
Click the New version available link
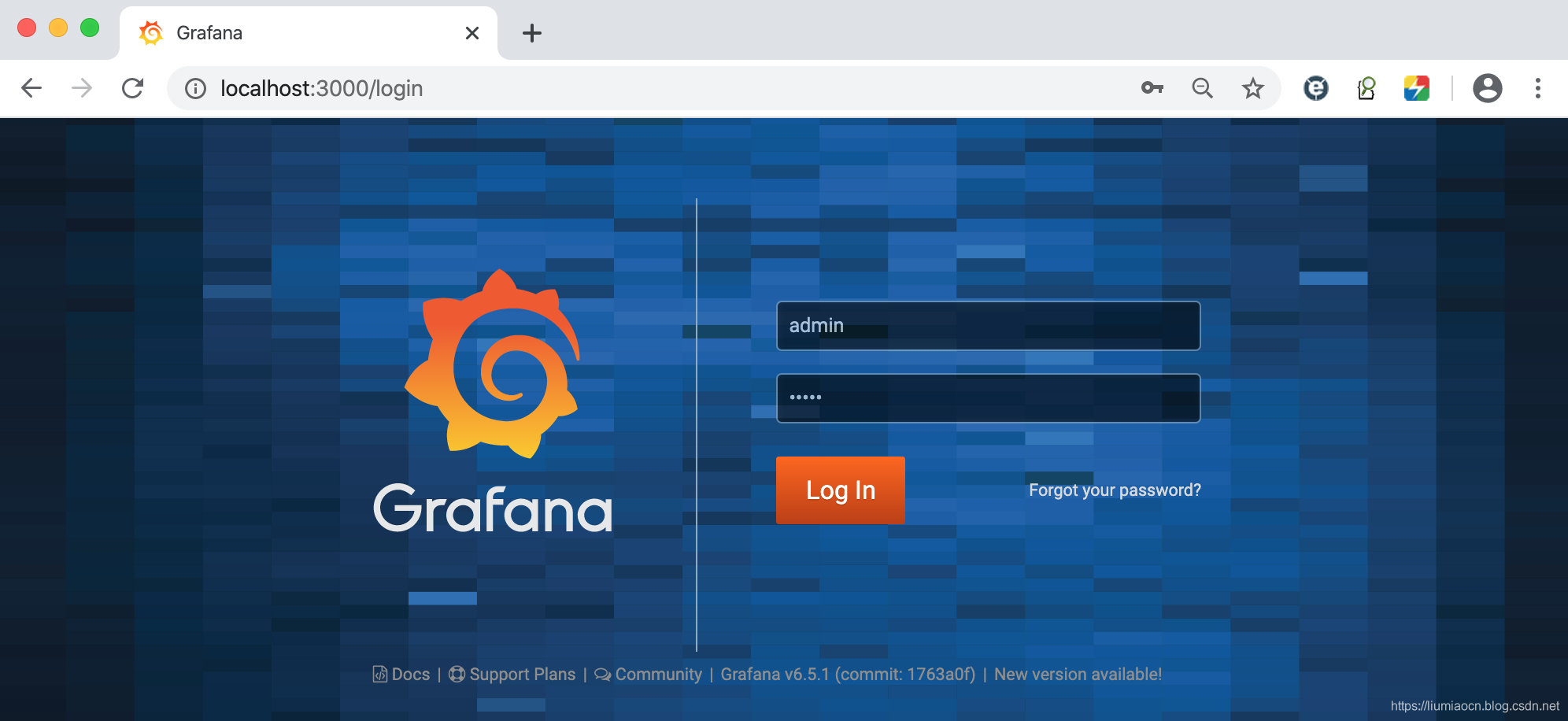point(1078,675)
